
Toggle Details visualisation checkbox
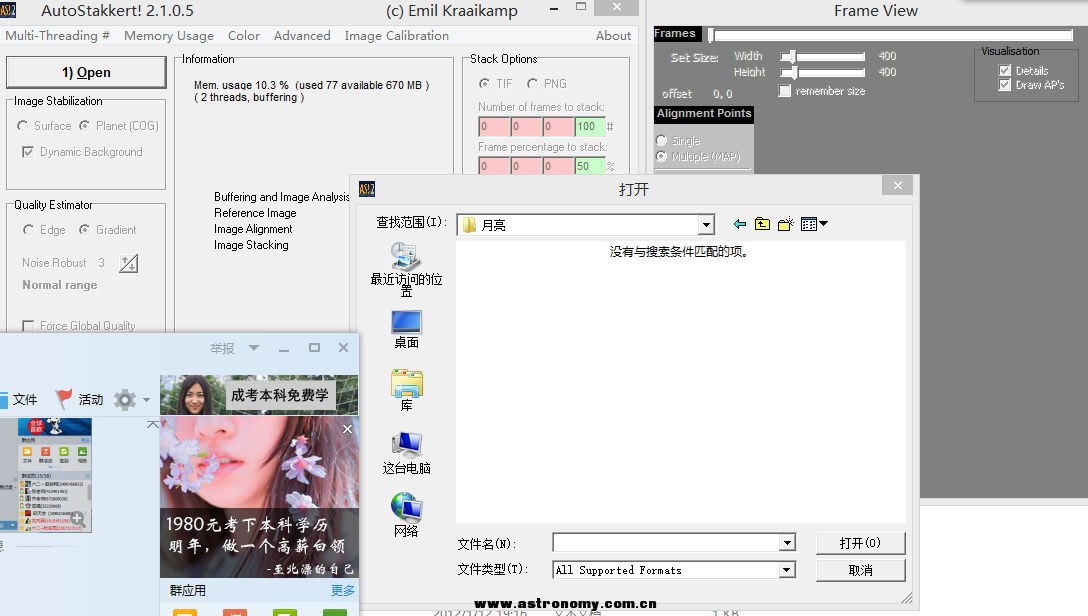pos(1005,71)
